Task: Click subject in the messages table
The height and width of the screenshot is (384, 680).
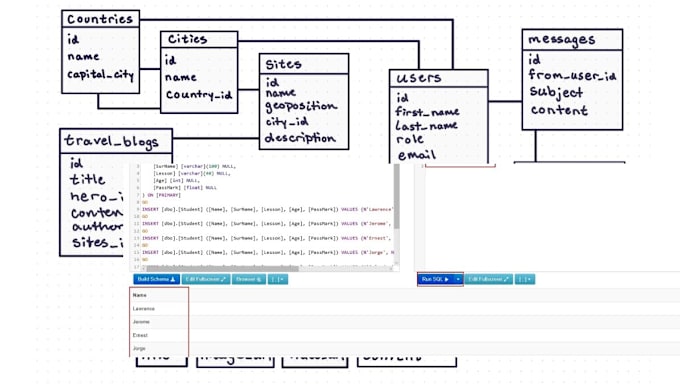Action: point(556,92)
